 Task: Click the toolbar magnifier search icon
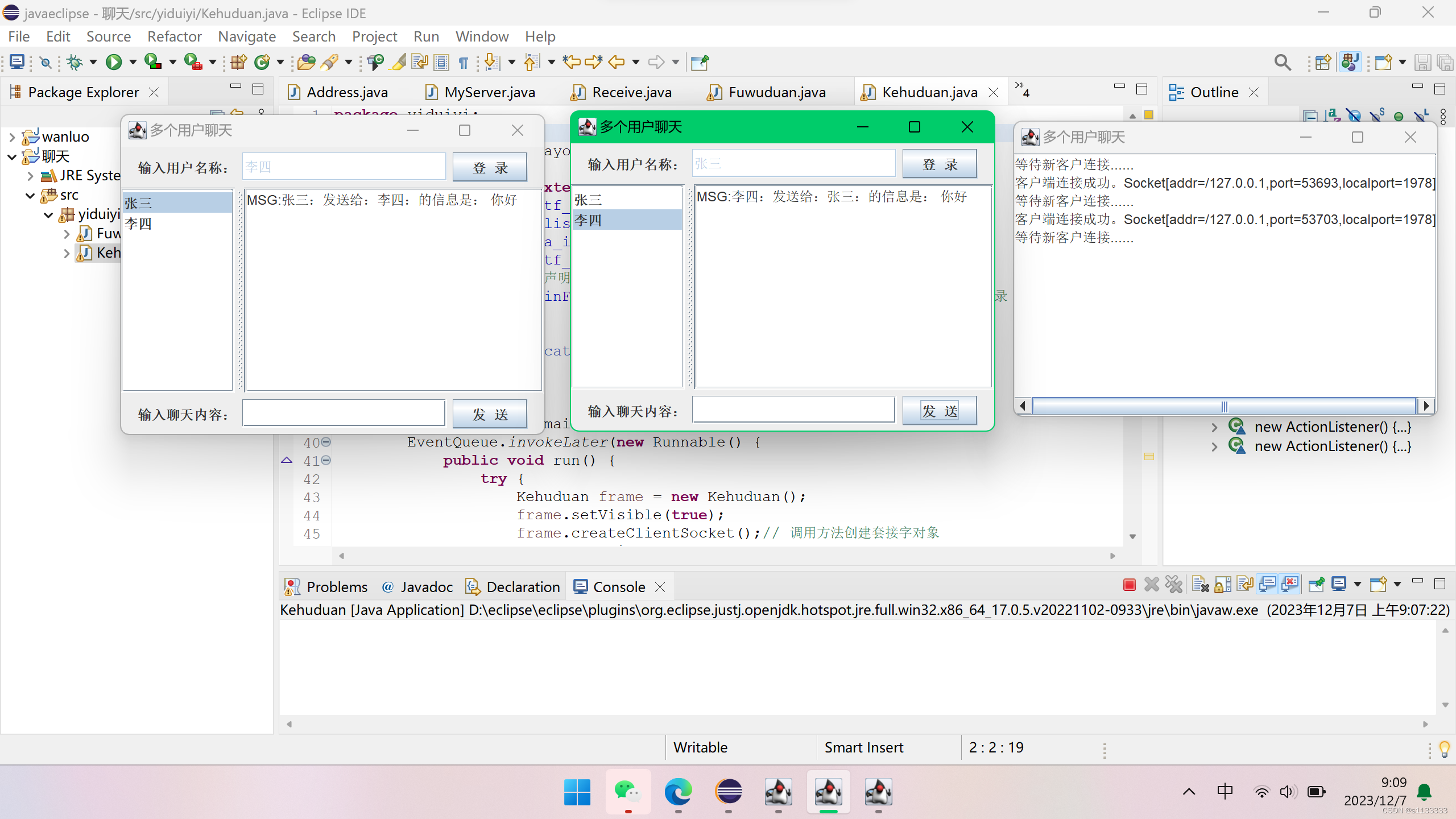[x=1283, y=62]
